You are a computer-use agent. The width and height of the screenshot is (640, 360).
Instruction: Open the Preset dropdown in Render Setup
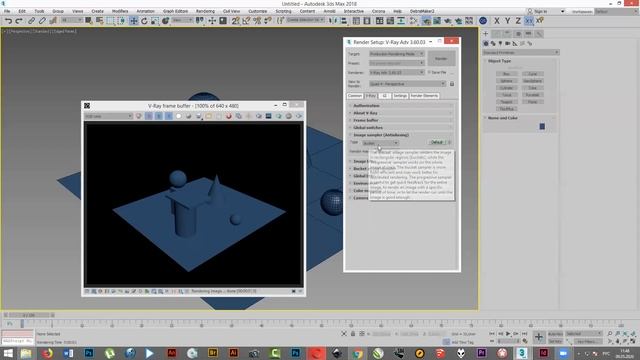[397, 63]
